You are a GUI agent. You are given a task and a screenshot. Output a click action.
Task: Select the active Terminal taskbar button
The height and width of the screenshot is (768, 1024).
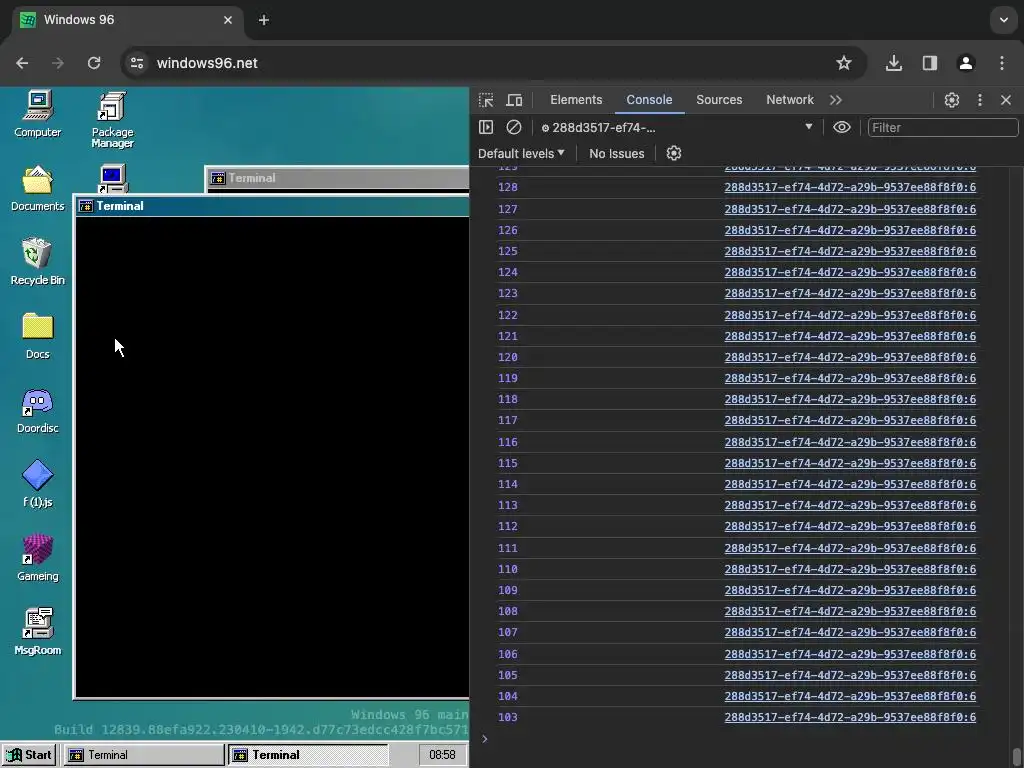[x=308, y=755]
